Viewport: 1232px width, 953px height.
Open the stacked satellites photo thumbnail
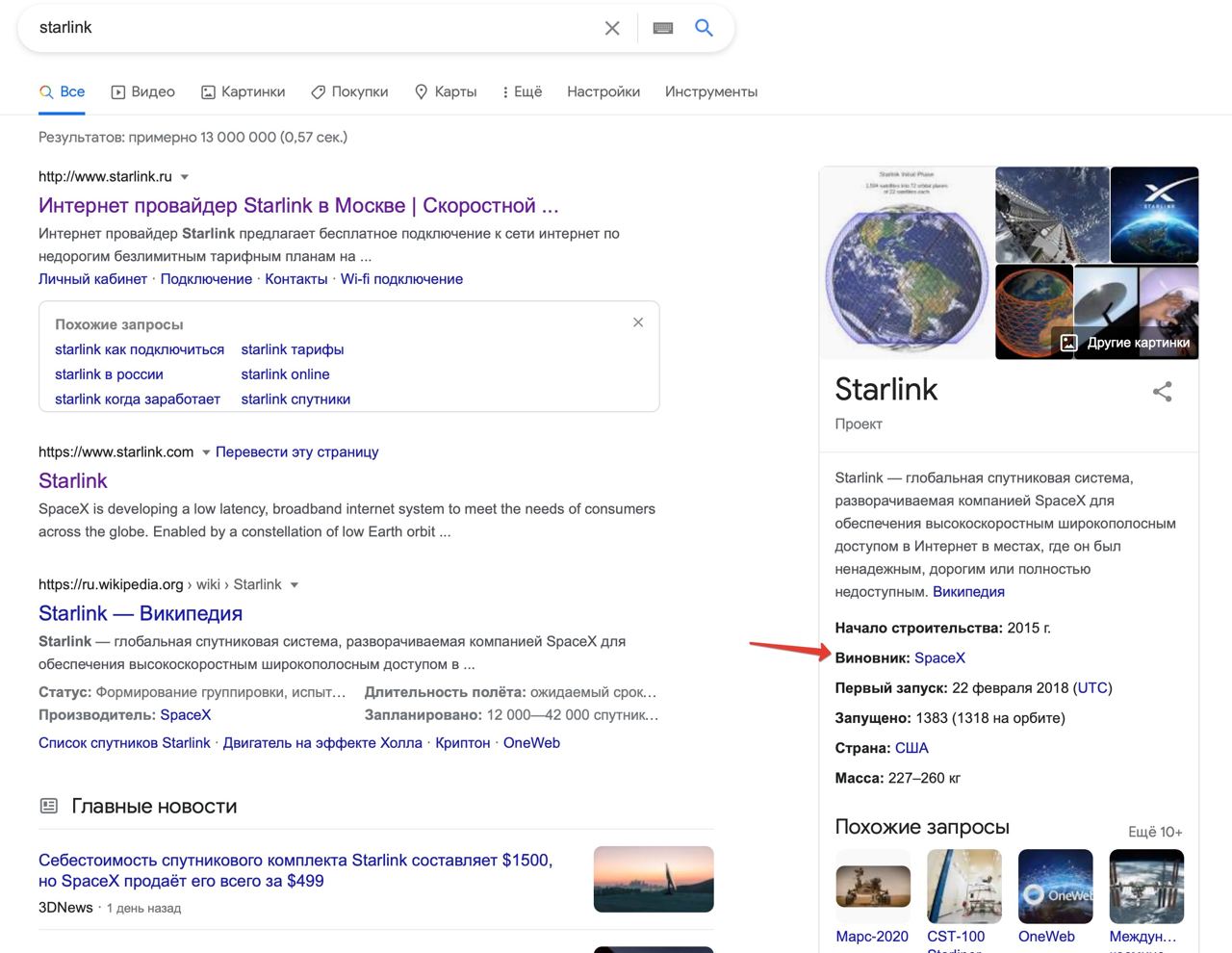pyautogui.click(x=1052, y=215)
